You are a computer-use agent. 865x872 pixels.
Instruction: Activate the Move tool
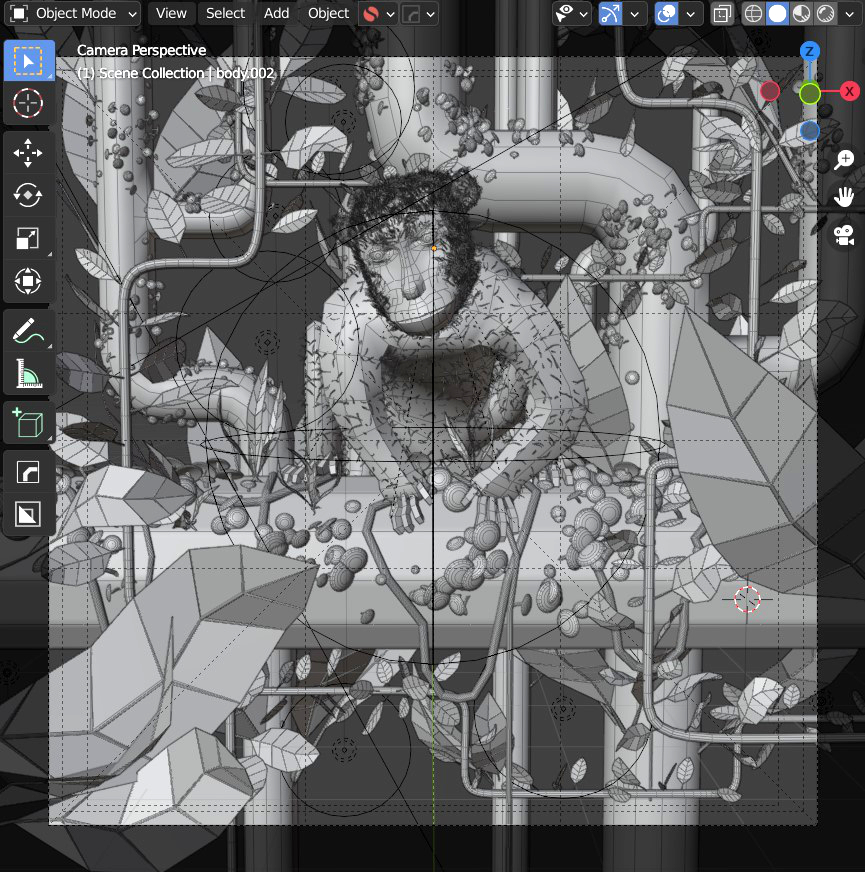coord(28,153)
